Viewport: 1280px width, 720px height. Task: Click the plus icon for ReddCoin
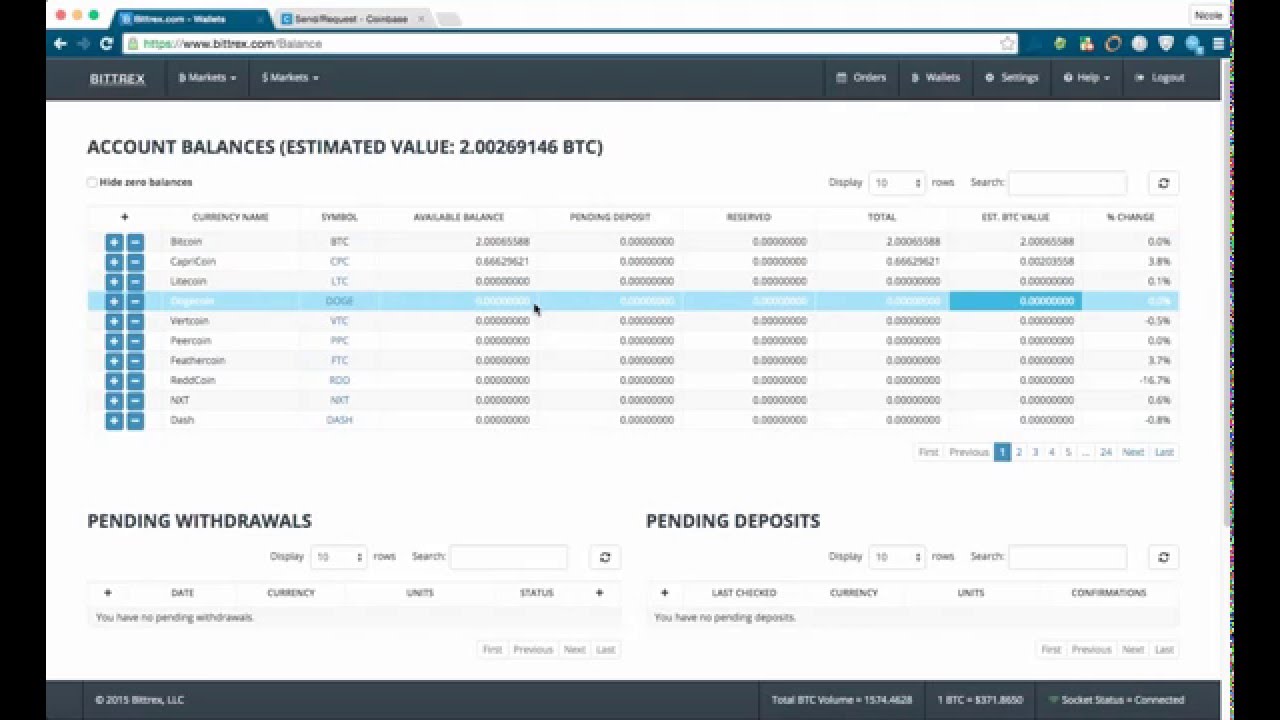[x=114, y=381]
